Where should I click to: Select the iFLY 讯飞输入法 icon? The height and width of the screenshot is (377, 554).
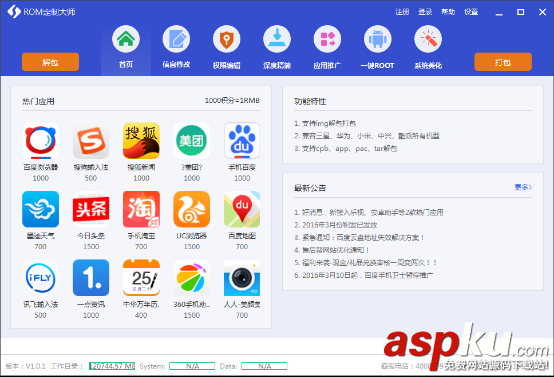click(40, 278)
